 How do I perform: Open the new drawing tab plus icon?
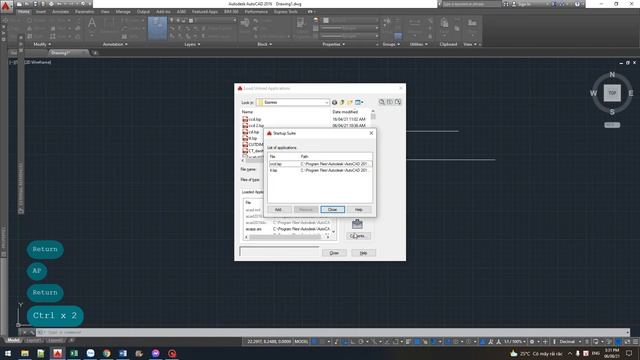(95, 53)
